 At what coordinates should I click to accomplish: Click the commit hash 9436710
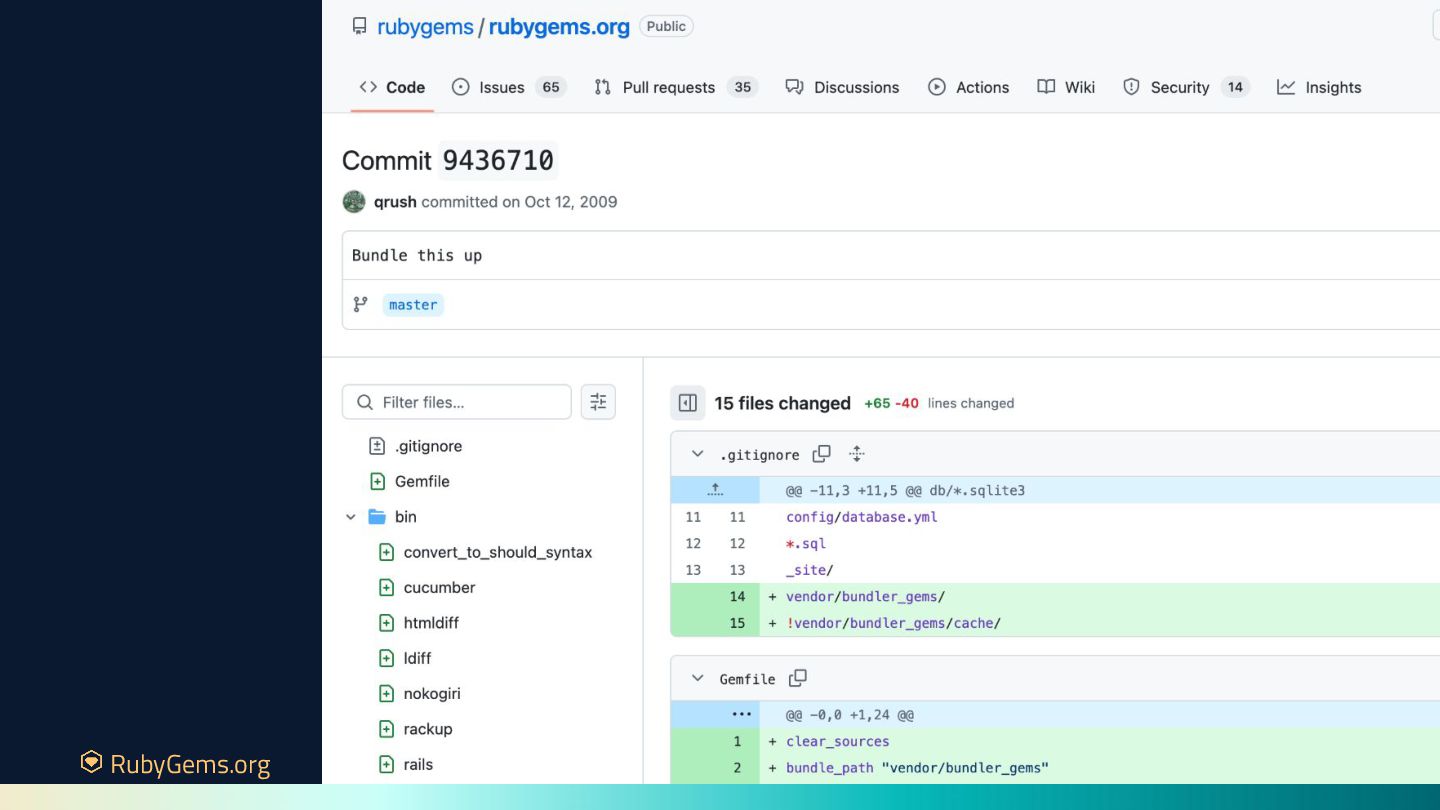498,160
